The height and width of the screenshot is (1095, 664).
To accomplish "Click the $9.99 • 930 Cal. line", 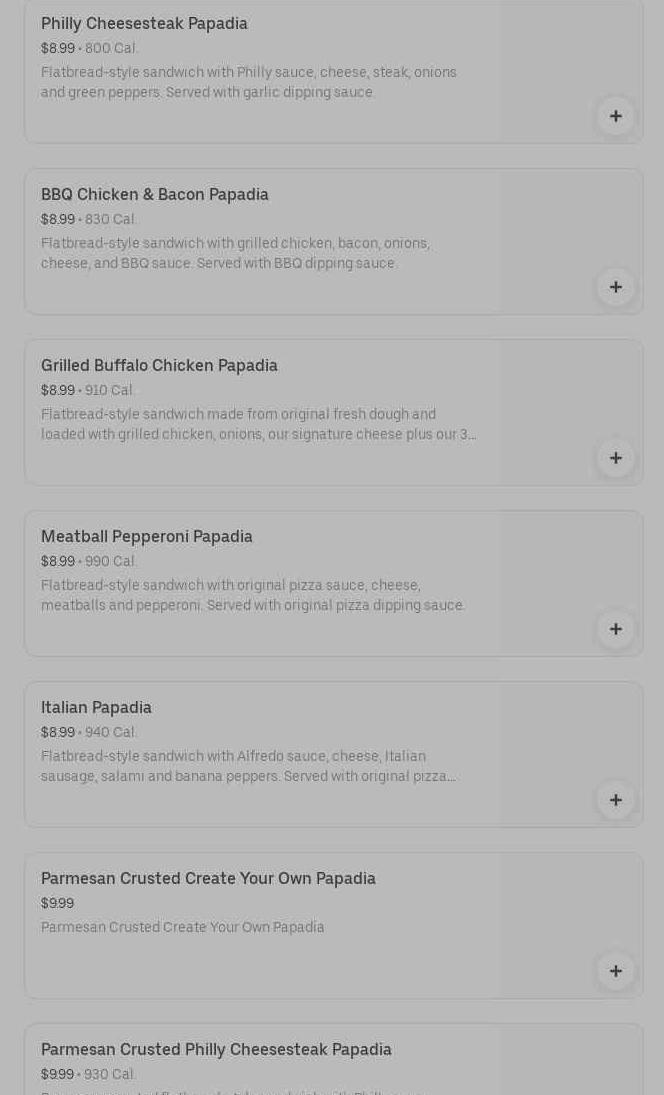I will 88,1075.
